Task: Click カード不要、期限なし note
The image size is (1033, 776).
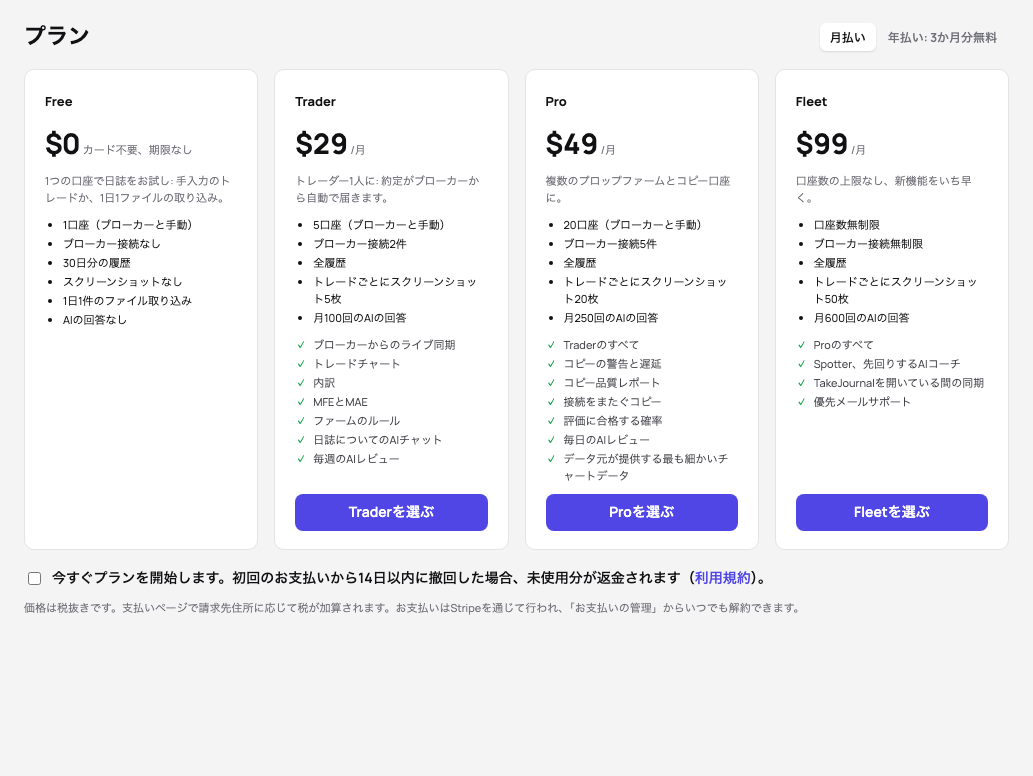Action: tap(137, 150)
